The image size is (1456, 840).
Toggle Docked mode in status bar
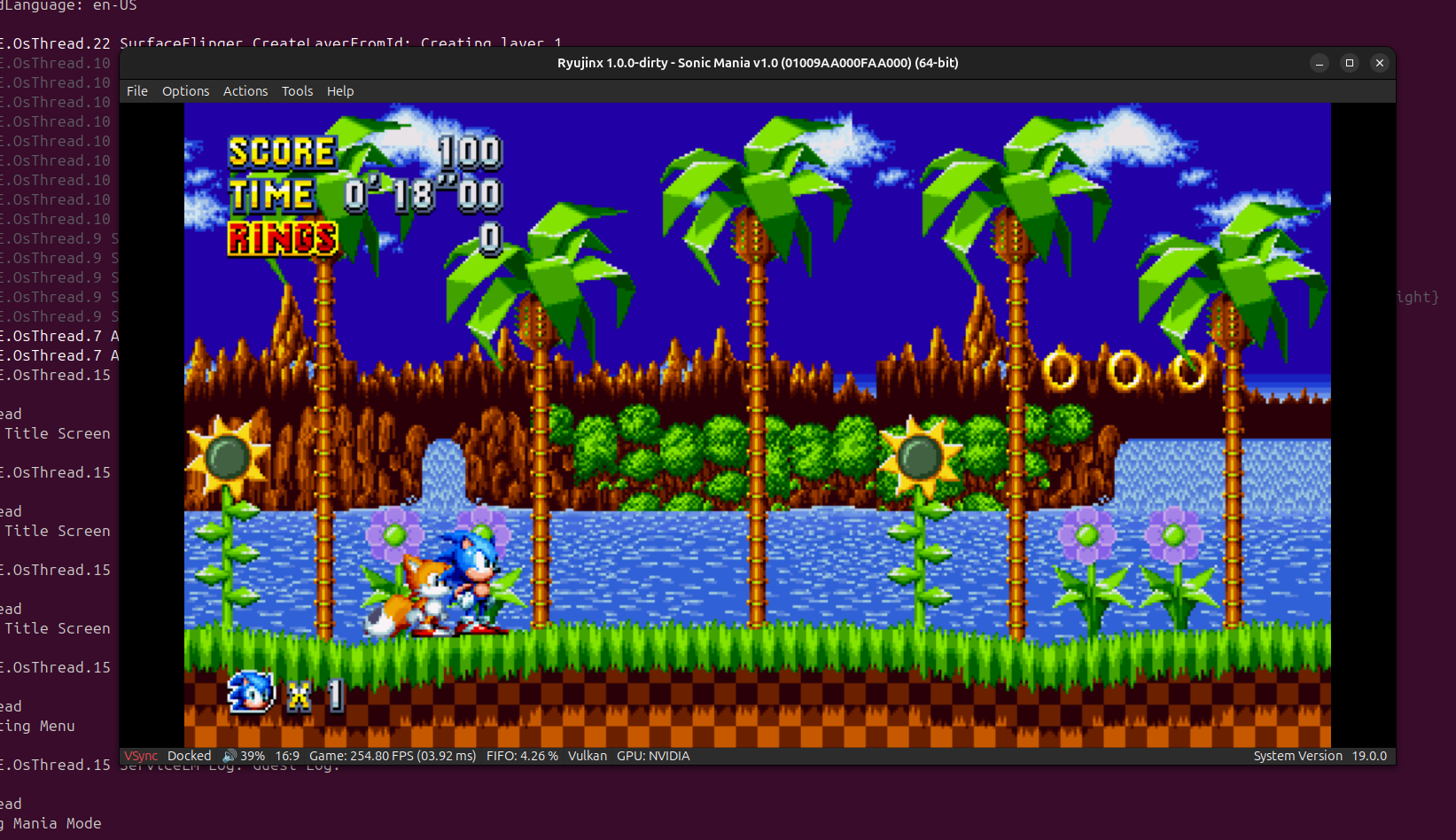point(189,756)
